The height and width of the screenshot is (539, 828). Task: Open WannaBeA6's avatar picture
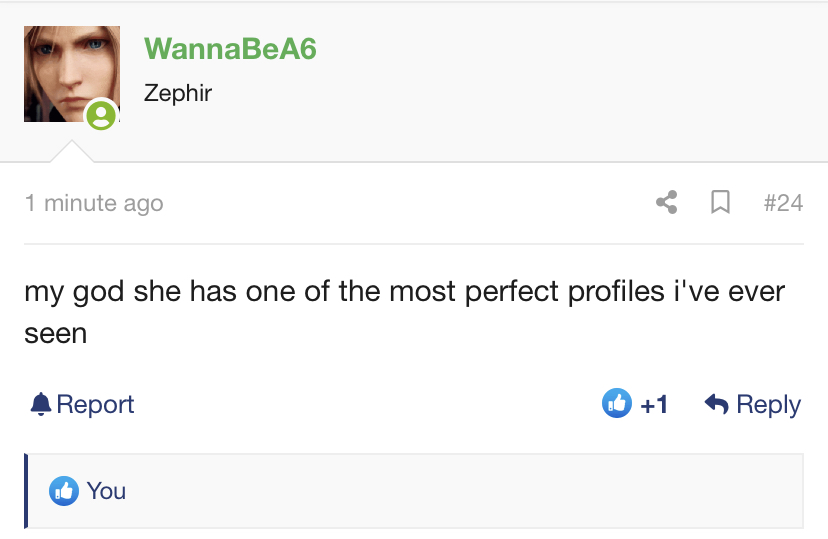click(x=72, y=74)
